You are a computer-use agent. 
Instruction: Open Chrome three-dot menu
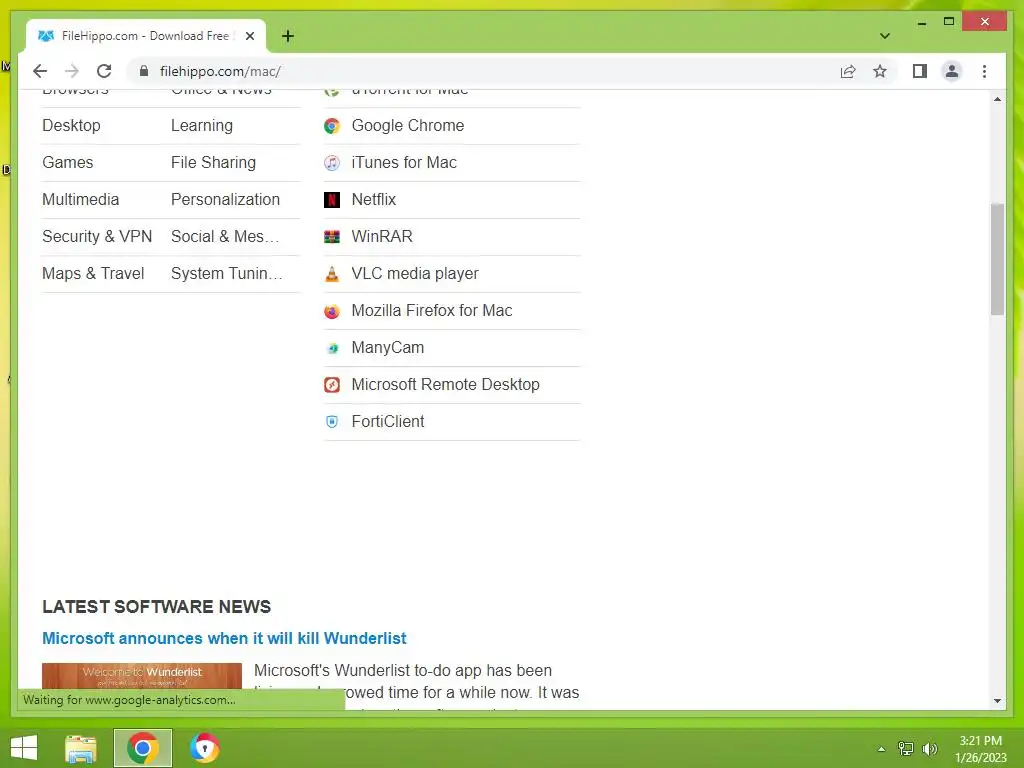984,71
